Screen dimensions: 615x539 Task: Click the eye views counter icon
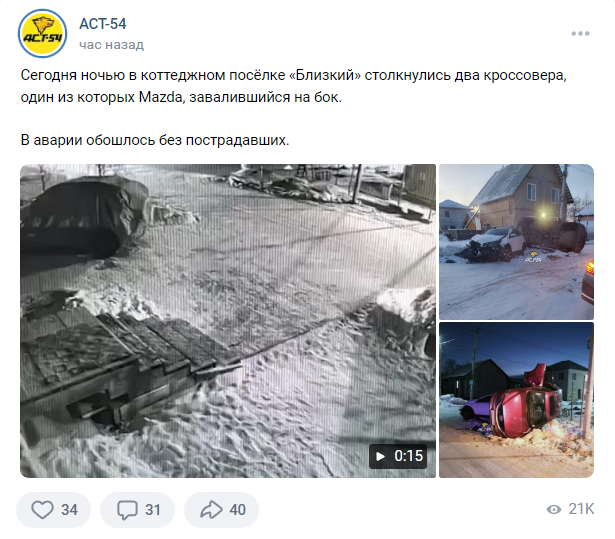click(x=554, y=509)
